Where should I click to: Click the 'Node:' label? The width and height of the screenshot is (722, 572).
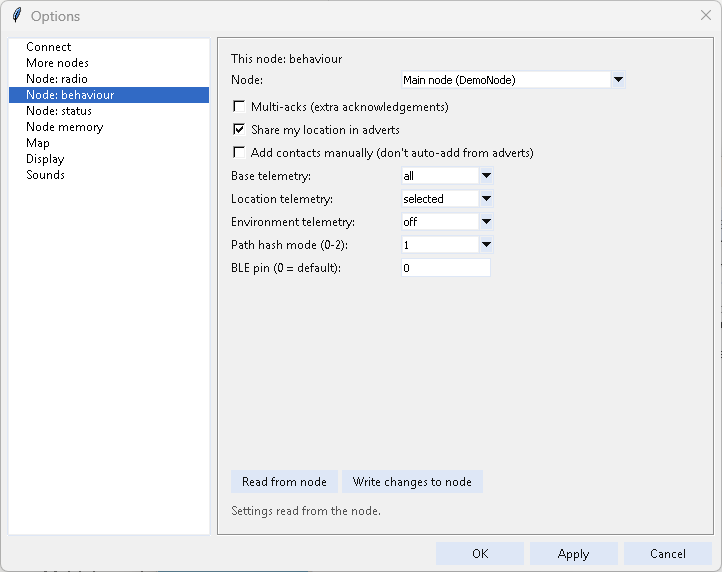[247, 80]
